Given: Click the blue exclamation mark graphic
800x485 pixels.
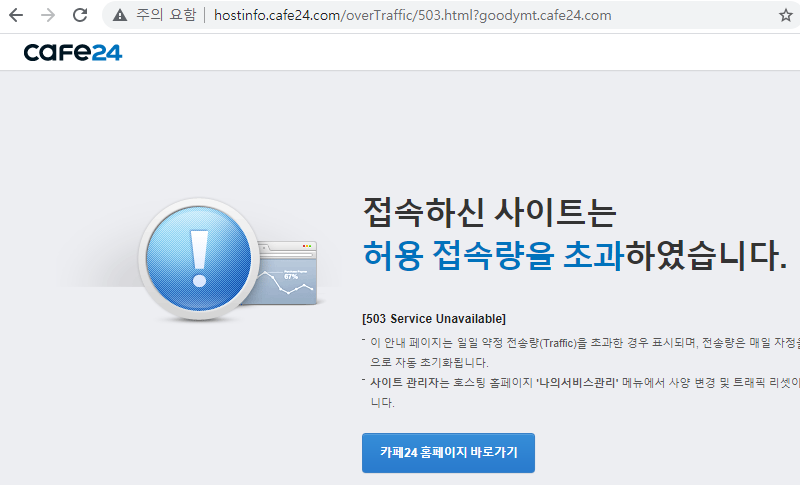Looking at the screenshot, I should [x=199, y=259].
